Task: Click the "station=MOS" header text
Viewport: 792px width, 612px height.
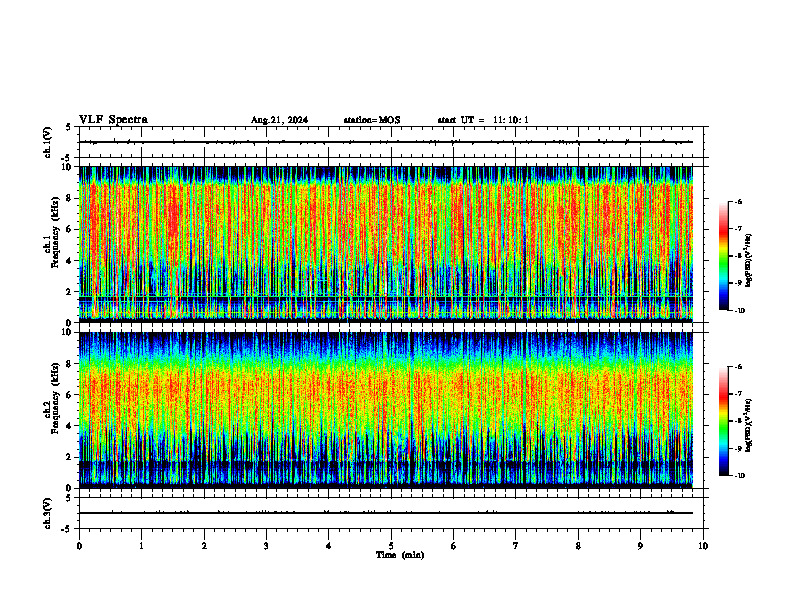Action: [x=372, y=120]
